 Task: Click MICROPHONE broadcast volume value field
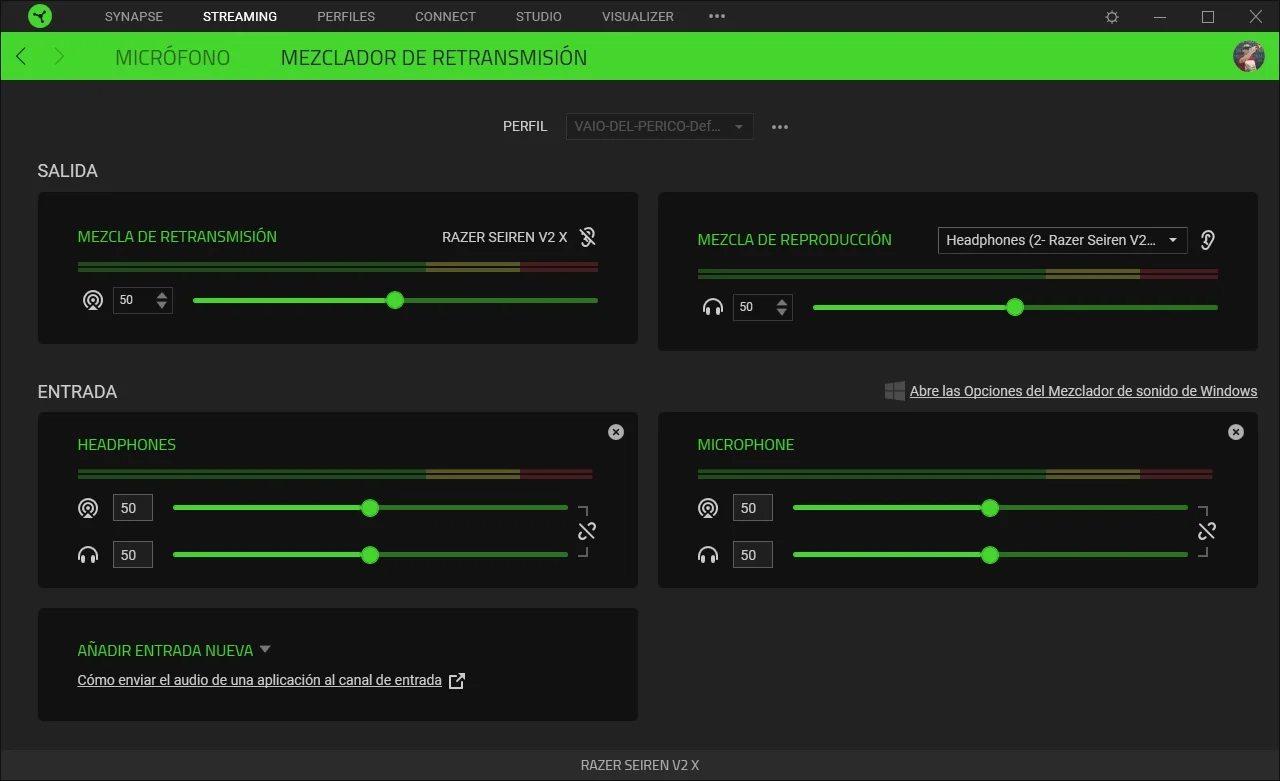point(753,508)
